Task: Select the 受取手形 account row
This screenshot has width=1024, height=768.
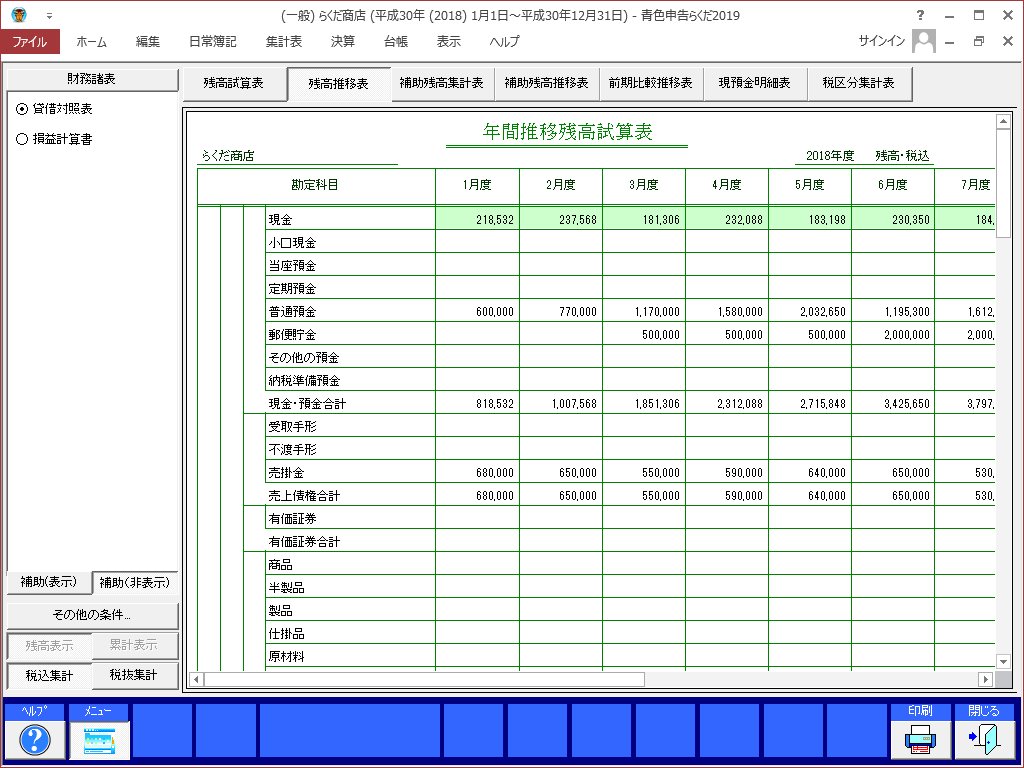Action: 351,426
